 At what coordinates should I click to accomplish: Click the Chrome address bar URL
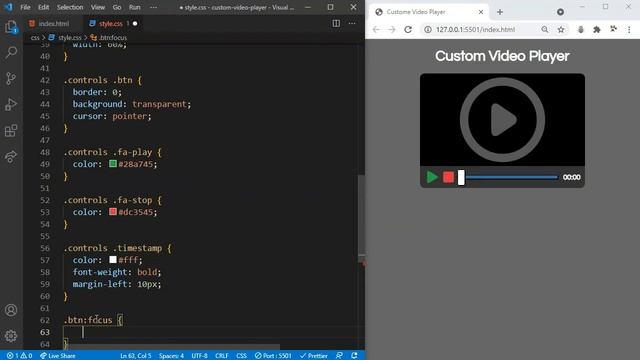476,29
